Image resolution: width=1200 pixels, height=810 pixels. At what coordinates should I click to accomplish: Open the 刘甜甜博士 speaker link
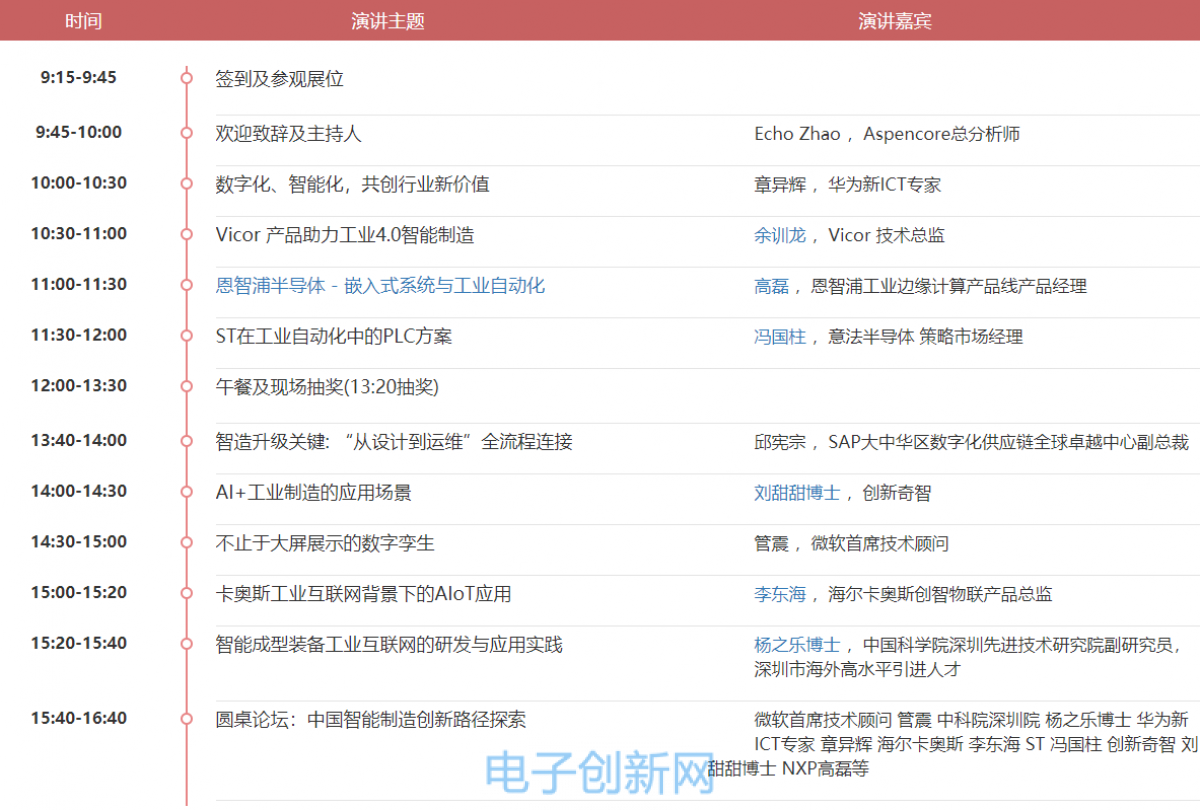(x=797, y=493)
